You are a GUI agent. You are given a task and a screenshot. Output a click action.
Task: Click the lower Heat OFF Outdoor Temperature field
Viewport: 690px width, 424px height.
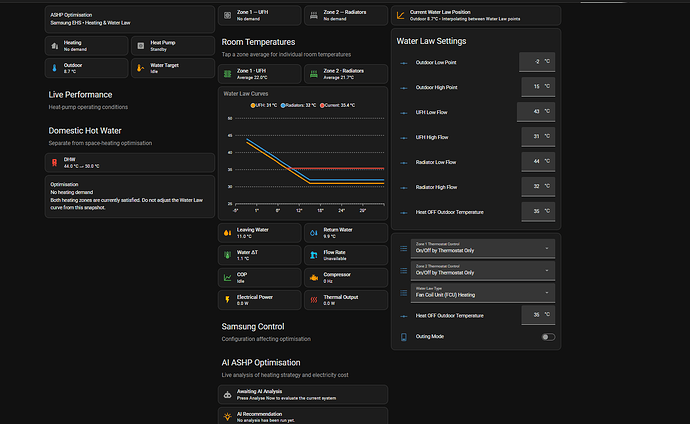(x=538, y=315)
